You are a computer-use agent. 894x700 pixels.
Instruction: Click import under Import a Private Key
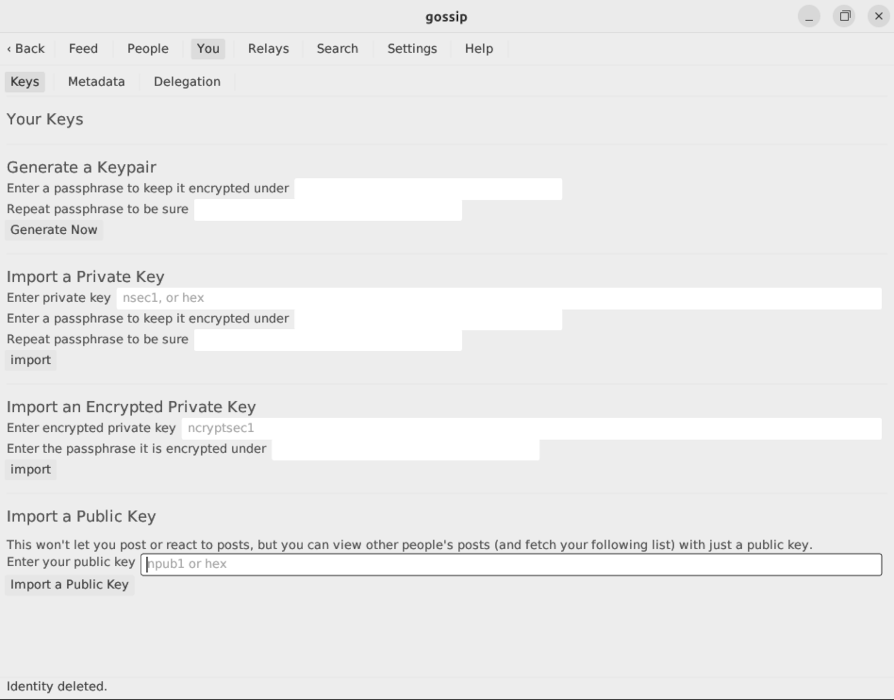(30, 359)
